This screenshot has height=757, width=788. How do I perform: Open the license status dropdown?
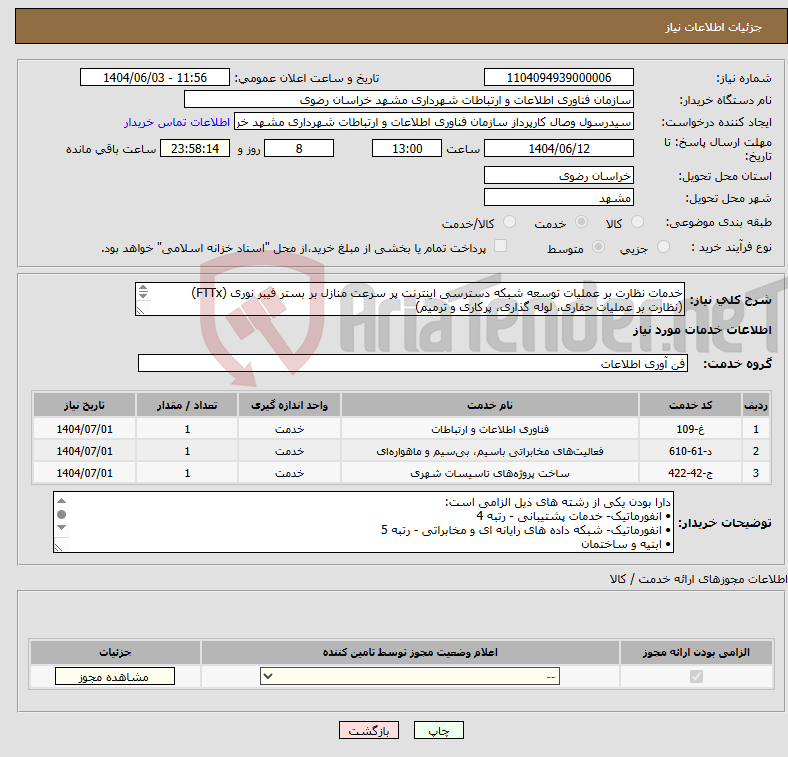410,677
